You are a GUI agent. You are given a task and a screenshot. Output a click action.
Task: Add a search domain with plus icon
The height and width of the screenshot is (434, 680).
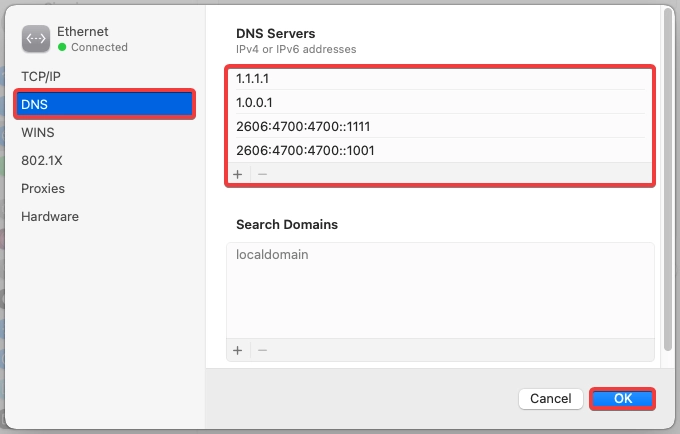tap(238, 350)
